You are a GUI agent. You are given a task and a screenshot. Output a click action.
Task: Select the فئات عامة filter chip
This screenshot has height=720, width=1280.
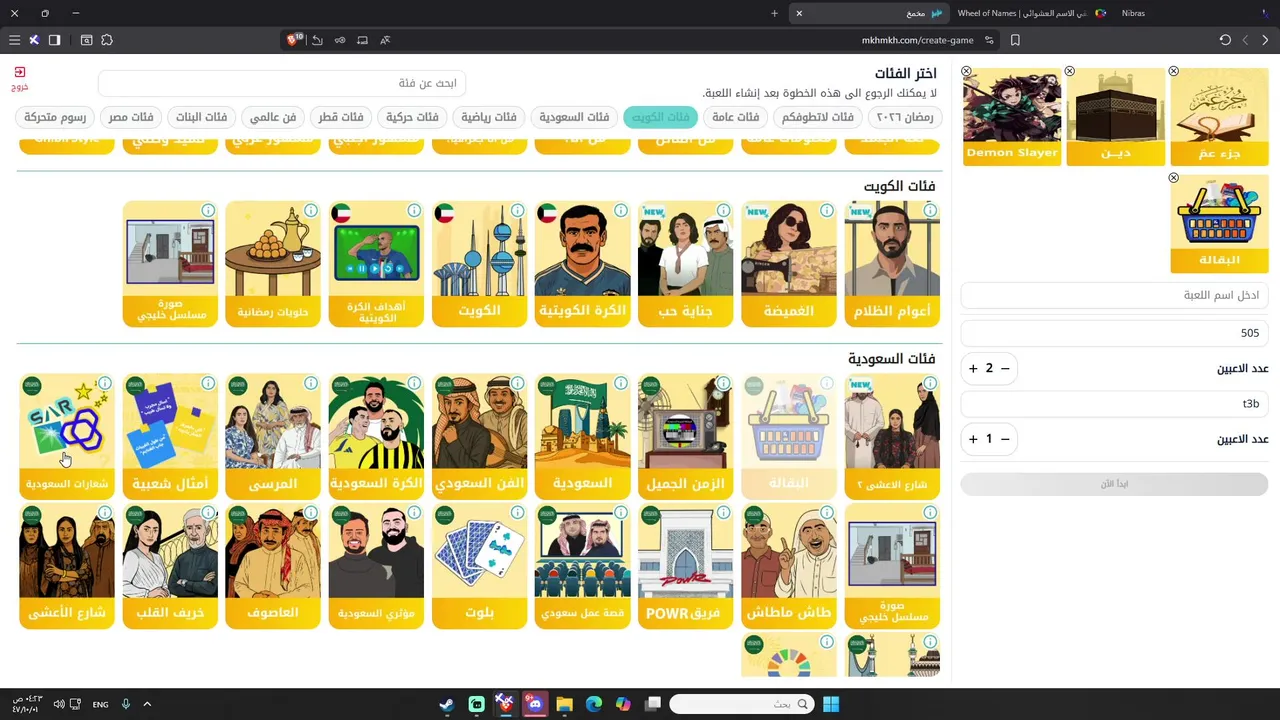(735, 117)
